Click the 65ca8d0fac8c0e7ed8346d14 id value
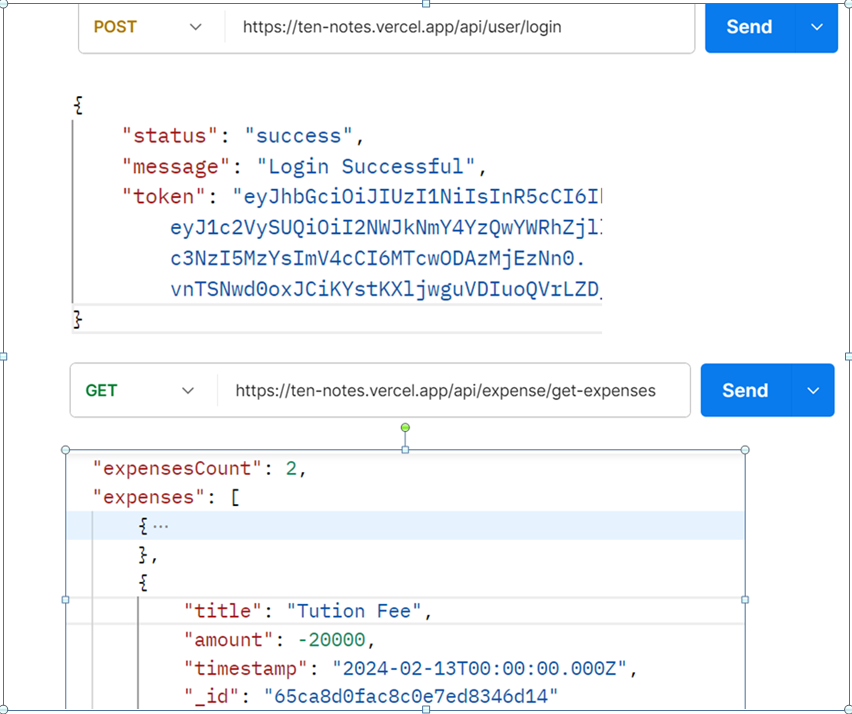 pyautogui.click(x=411, y=697)
